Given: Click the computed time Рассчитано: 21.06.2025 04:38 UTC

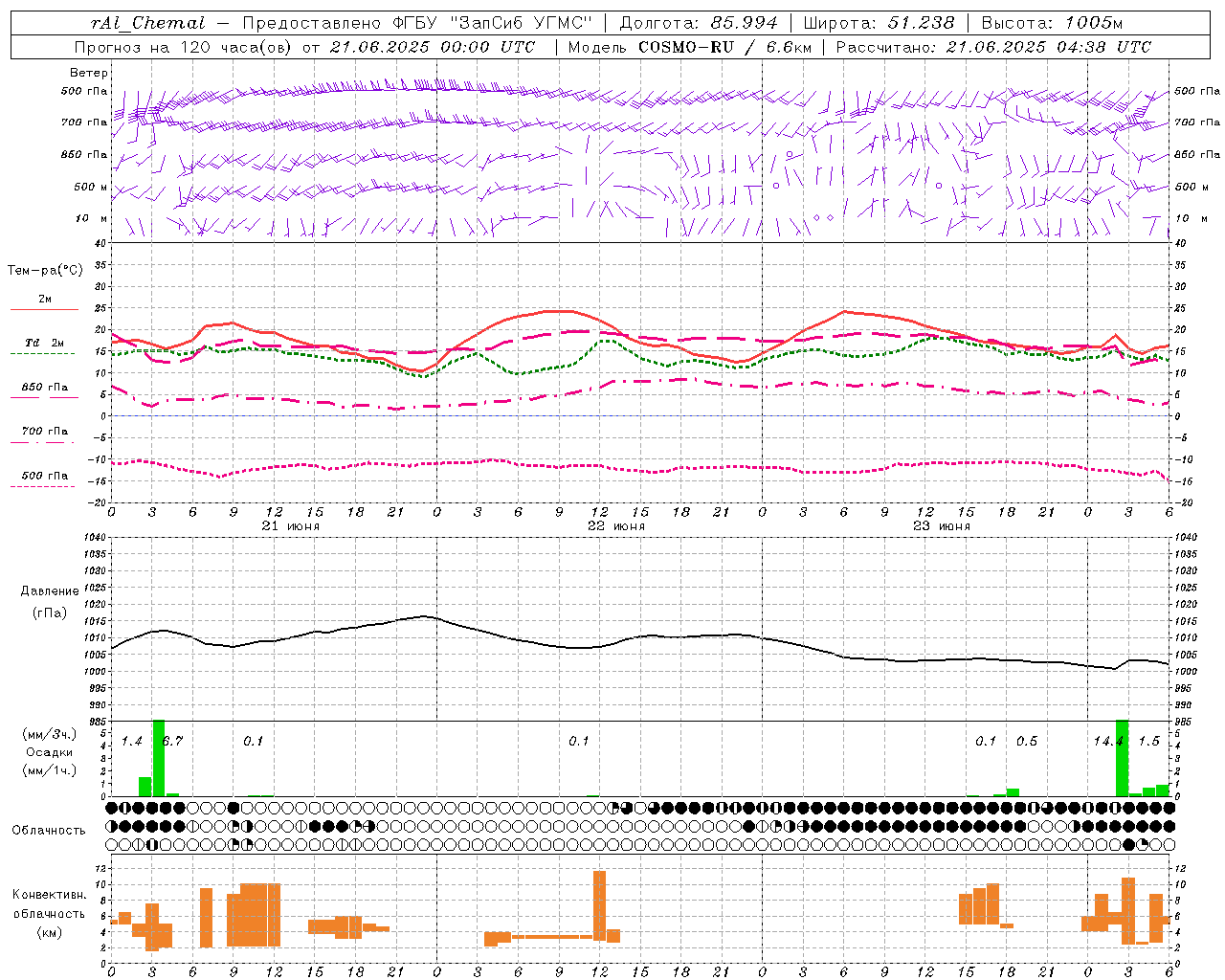Looking at the screenshot, I should [x=993, y=47].
